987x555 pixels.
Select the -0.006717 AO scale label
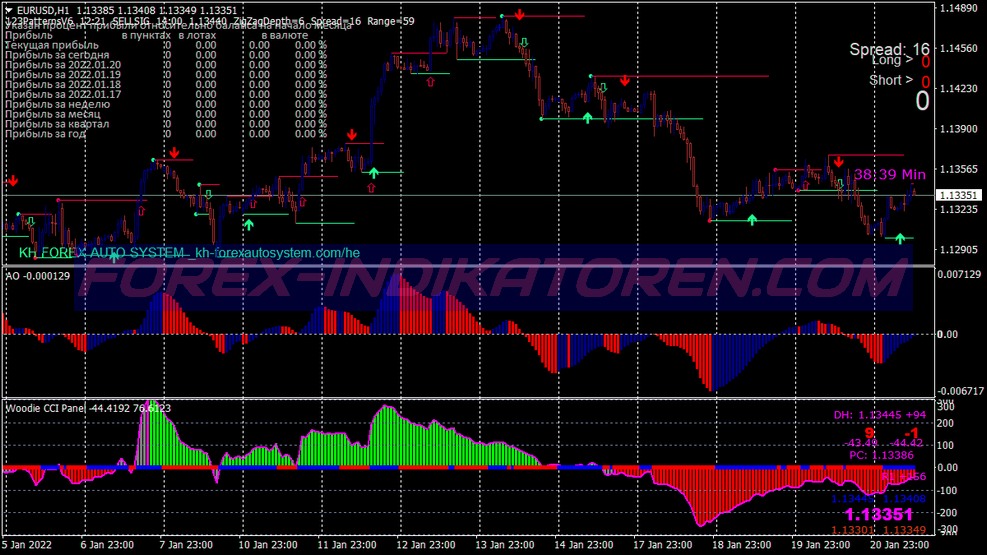(x=959, y=391)
